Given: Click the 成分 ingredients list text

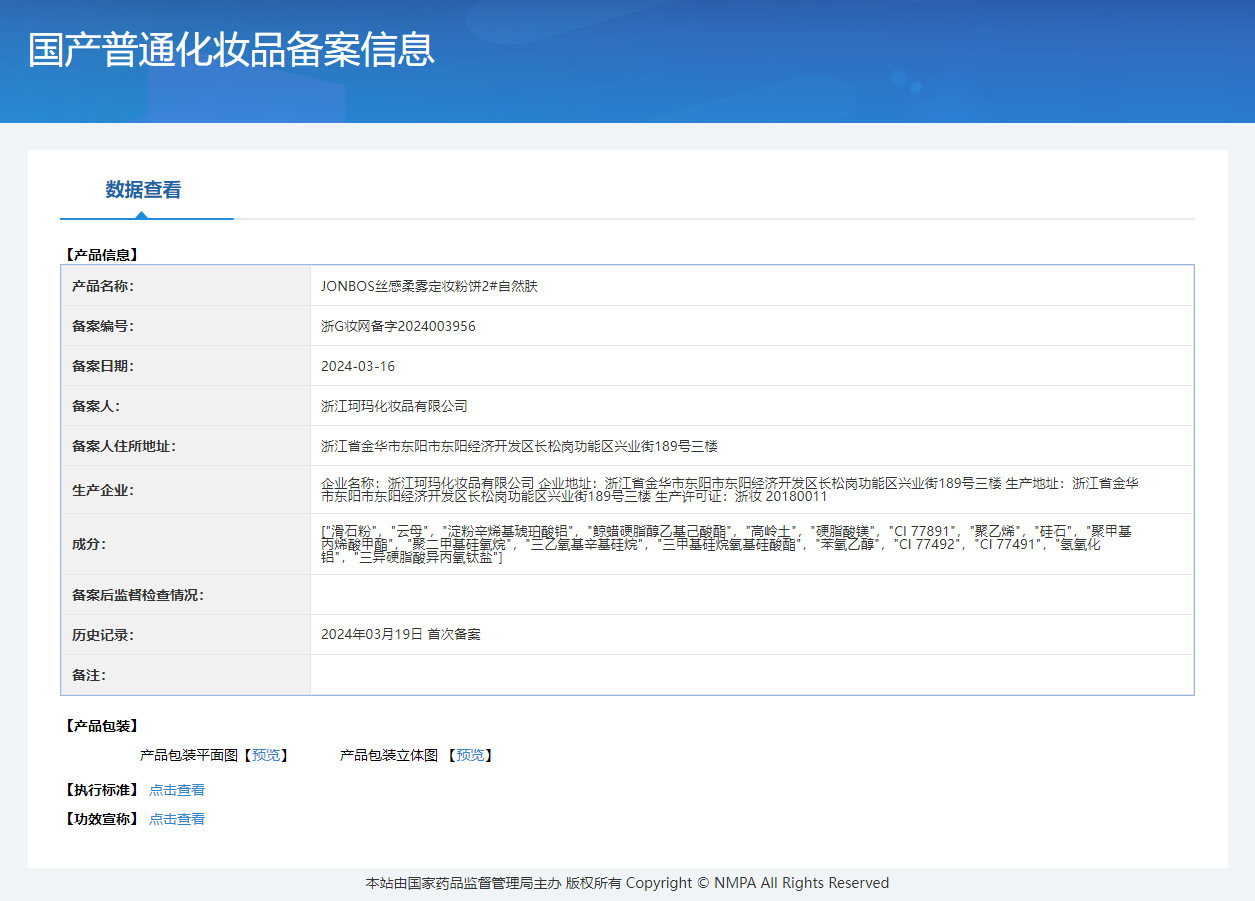Looking at the screenshot, I should coord(726,544).
